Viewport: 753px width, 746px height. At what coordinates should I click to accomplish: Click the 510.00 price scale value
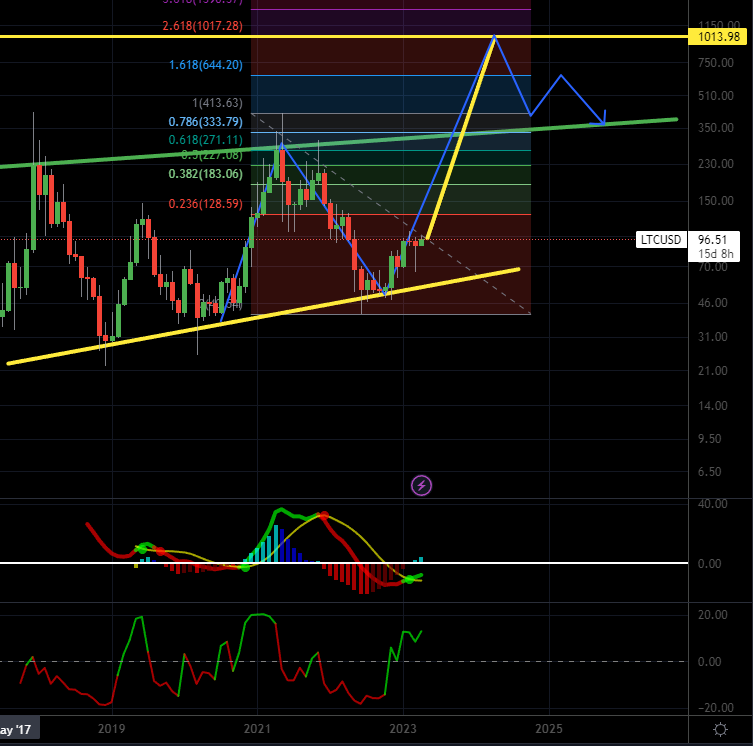tap(716, 96)
